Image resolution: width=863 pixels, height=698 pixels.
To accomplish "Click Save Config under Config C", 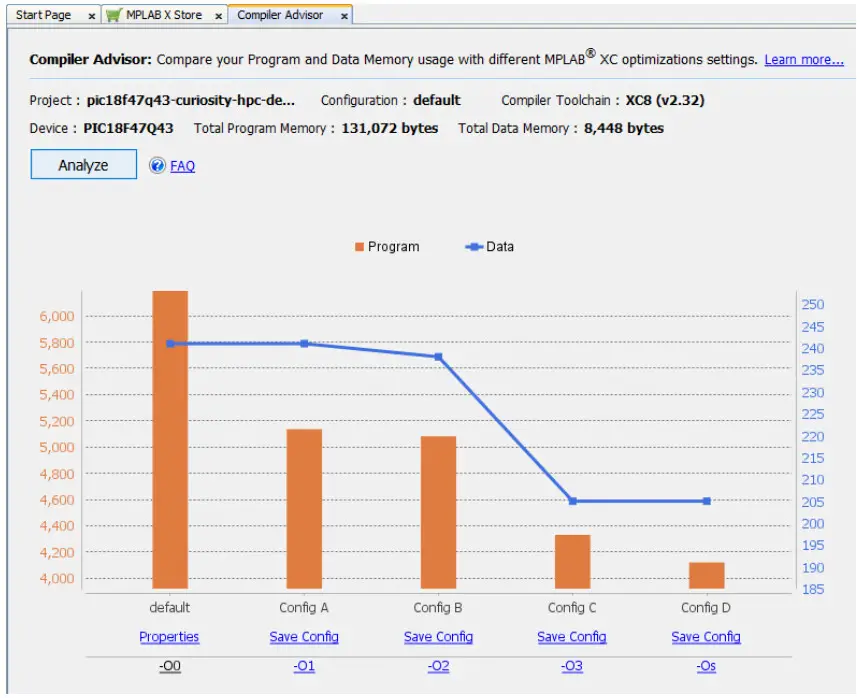I will [572, 637].
